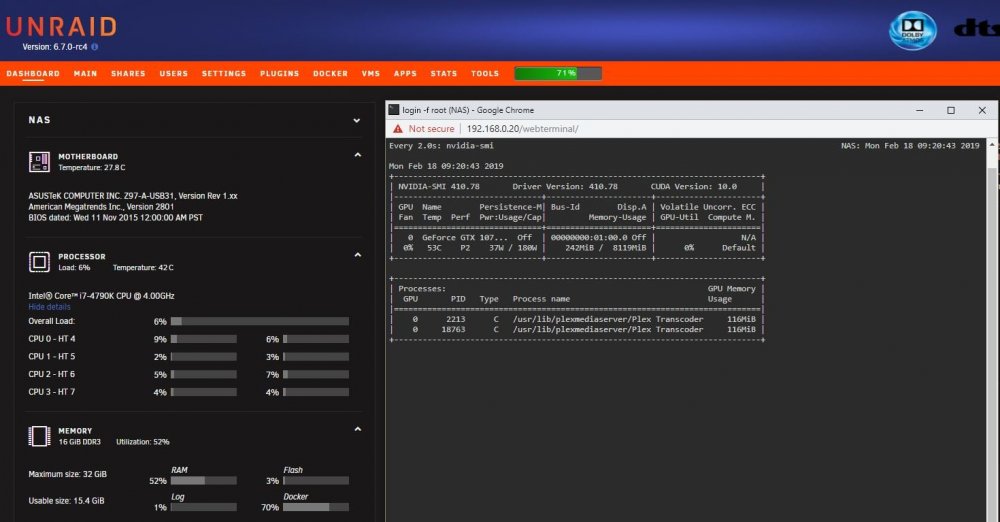Minimize the terminal Chrome window
The image size is (1000, 522).
click(x=920, y=110)
